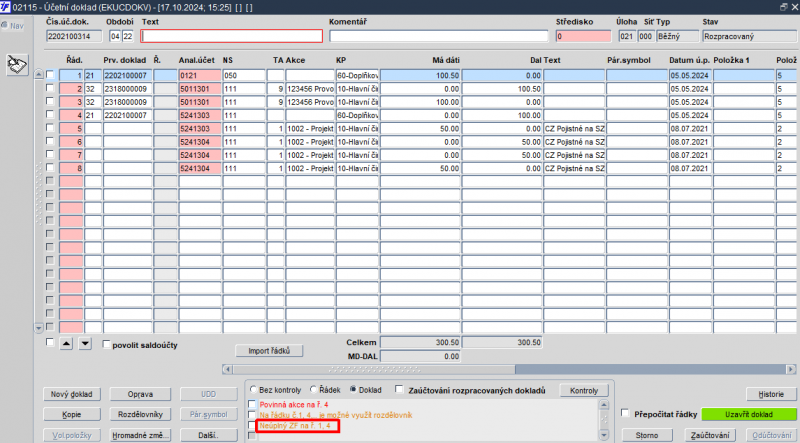Click the row number cell 8

pos(71,168)
